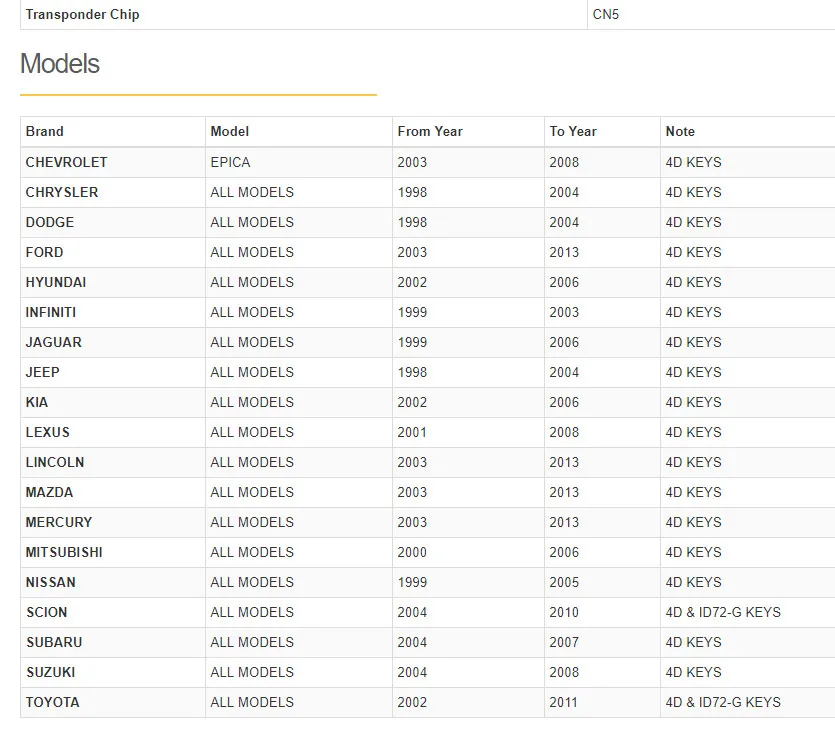Image resolution: width=835 pixels, height=730 pixels.
Task: Click the Transponder Chip value CN5
Action: click(x=606, y=15)
